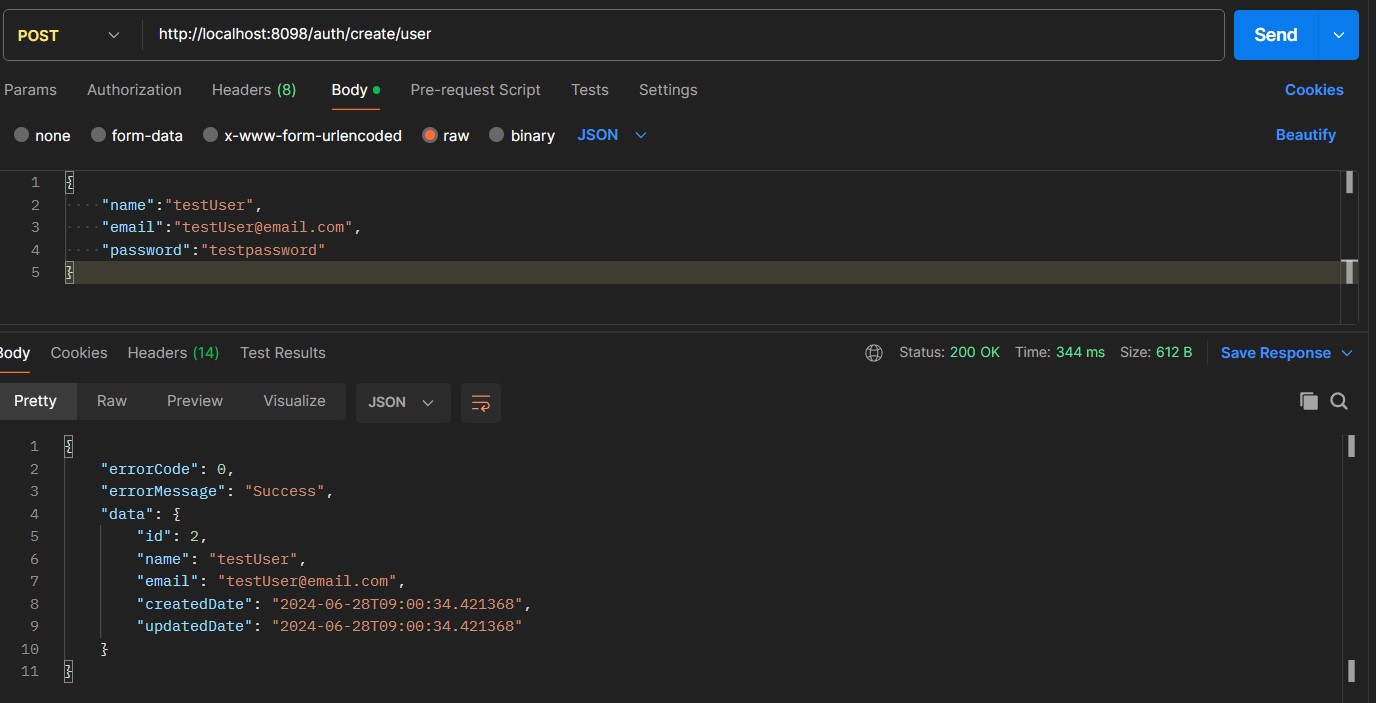The width and height of the screenshot is (1376, 703).
Task: Select the raw body type radio button
Action: tap(430, 135)
